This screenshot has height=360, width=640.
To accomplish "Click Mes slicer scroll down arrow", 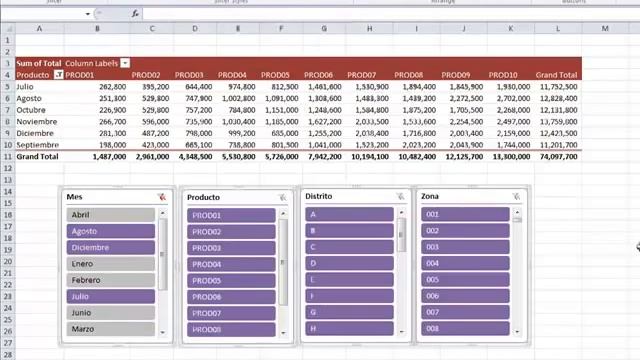I will point(162,332).
